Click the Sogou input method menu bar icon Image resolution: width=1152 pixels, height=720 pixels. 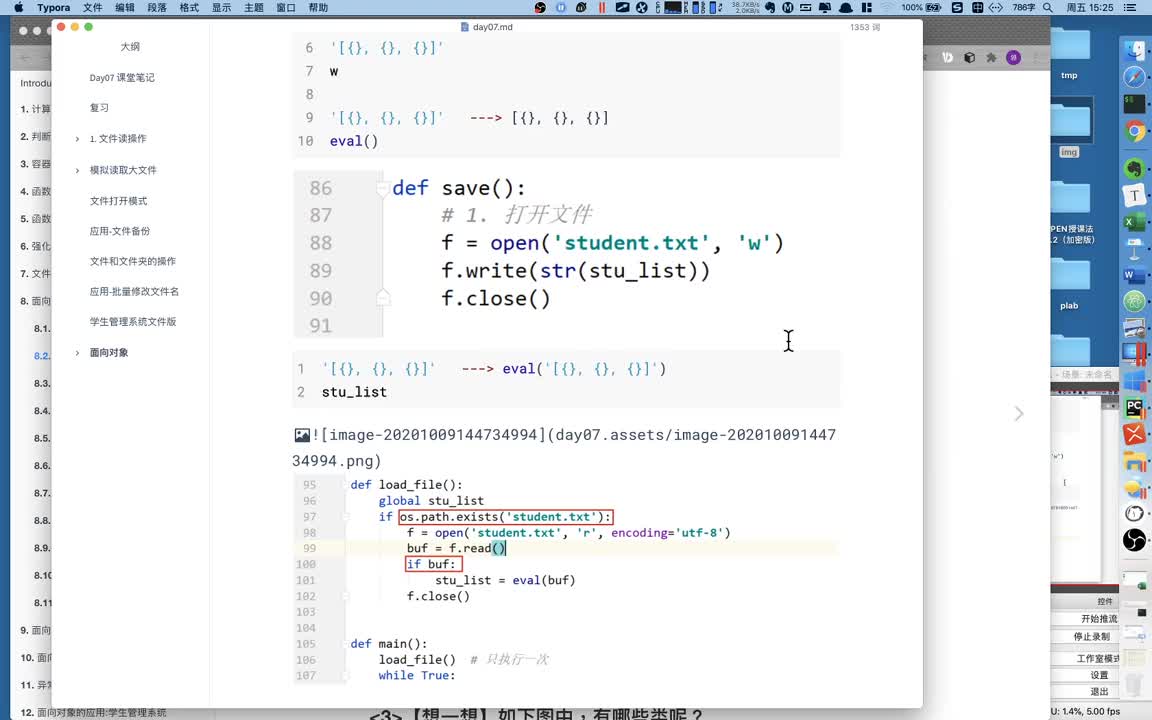957,7
